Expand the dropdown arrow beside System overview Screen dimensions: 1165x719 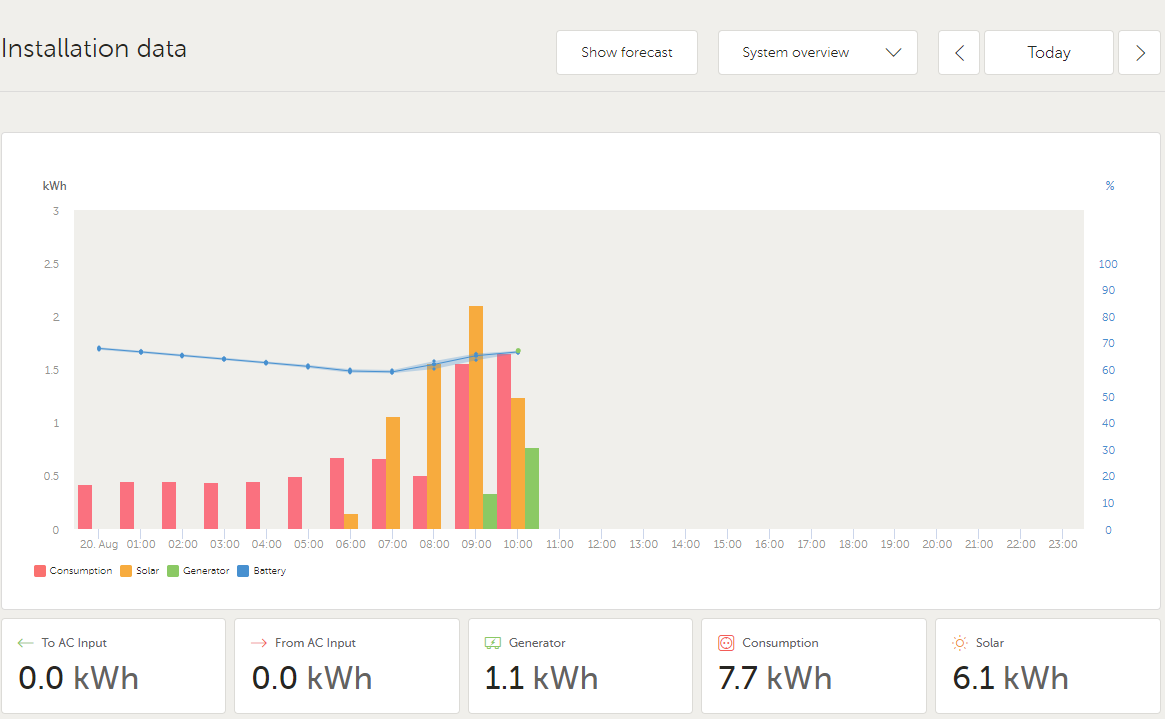click(x=893, y=53)
